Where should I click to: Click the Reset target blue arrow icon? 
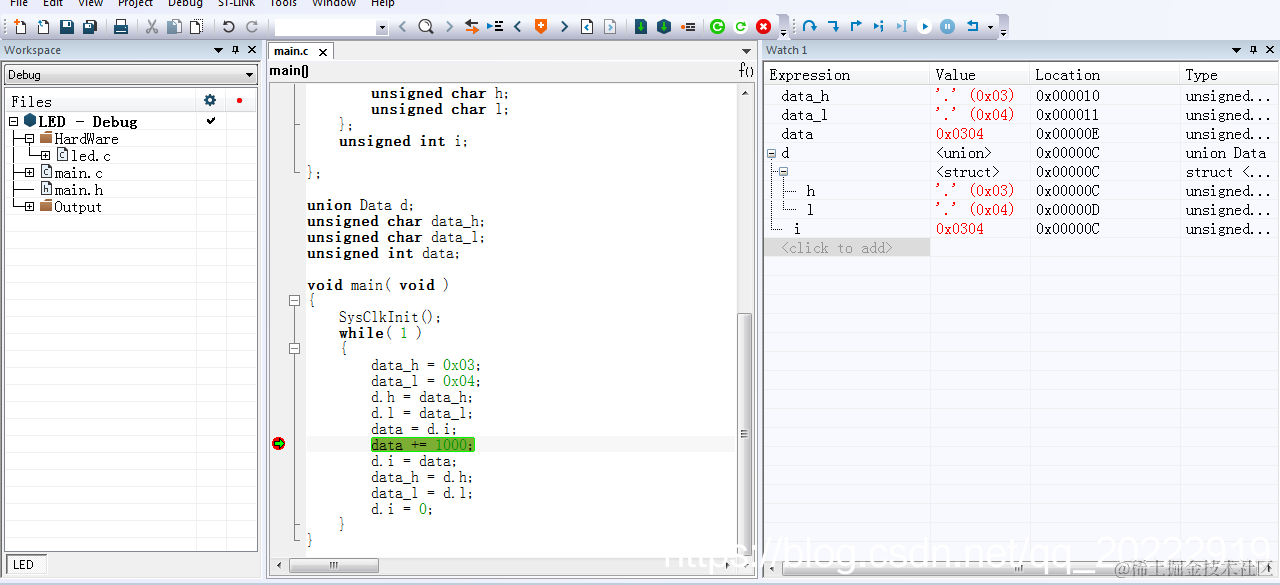click(x=972, y=27)
